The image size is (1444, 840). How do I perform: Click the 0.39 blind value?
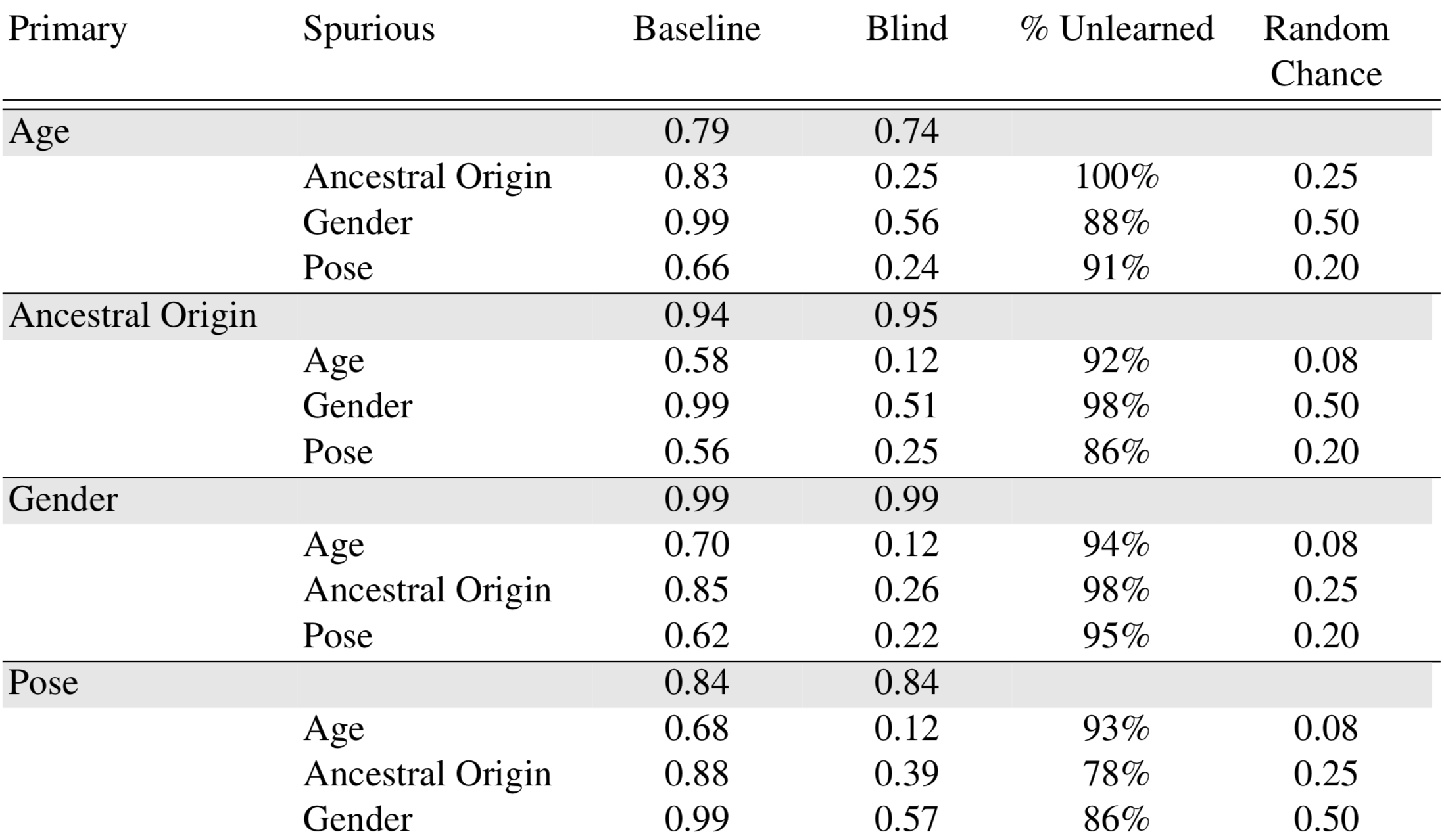(906, 774)
